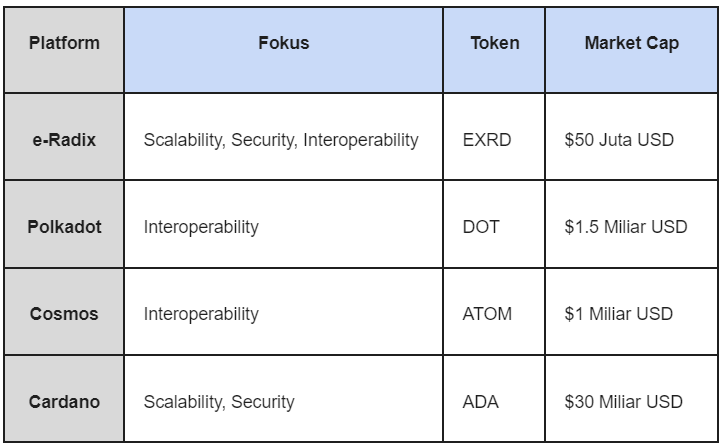Viewport: 722px width, 446px height.
Task: Click the $50 Juta USD cell
Action: [631, 136]
